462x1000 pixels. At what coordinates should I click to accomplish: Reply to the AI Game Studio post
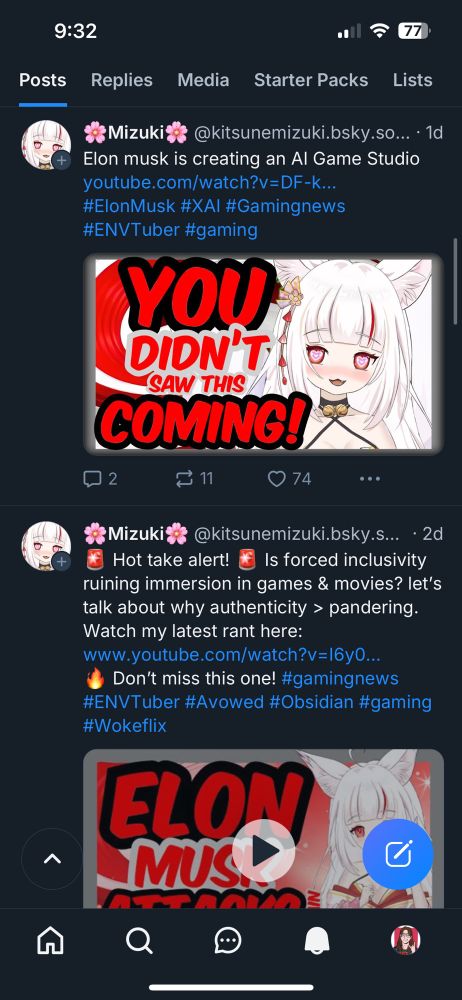(x=100, y=478)
